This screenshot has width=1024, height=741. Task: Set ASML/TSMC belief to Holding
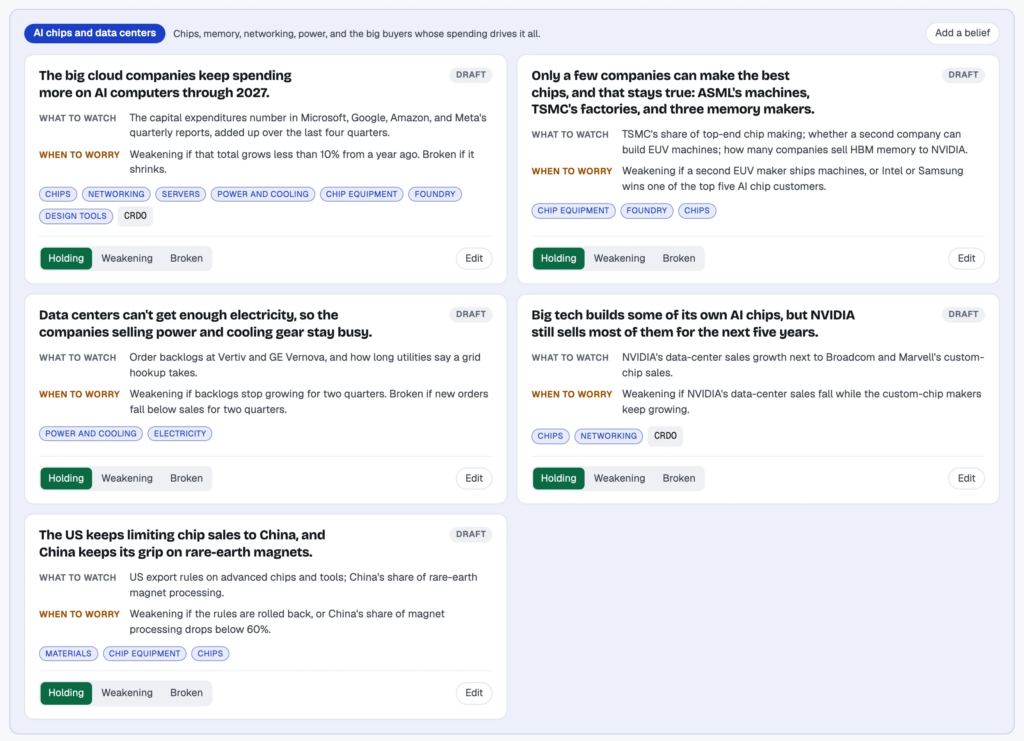558,259
